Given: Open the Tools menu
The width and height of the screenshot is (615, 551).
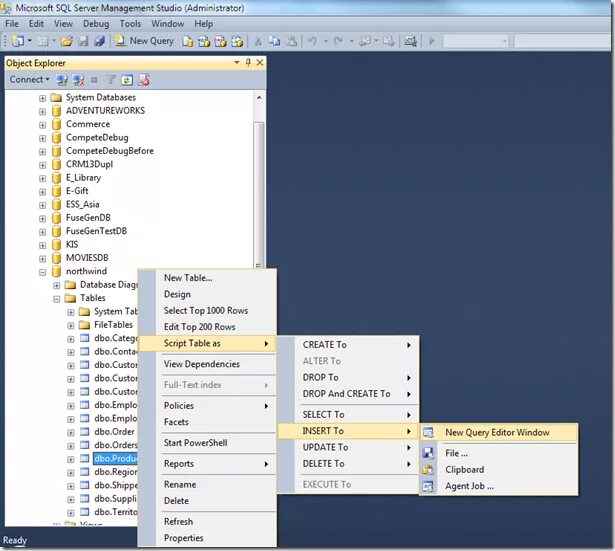Looking at the screenshot, I should click(130, 24).
